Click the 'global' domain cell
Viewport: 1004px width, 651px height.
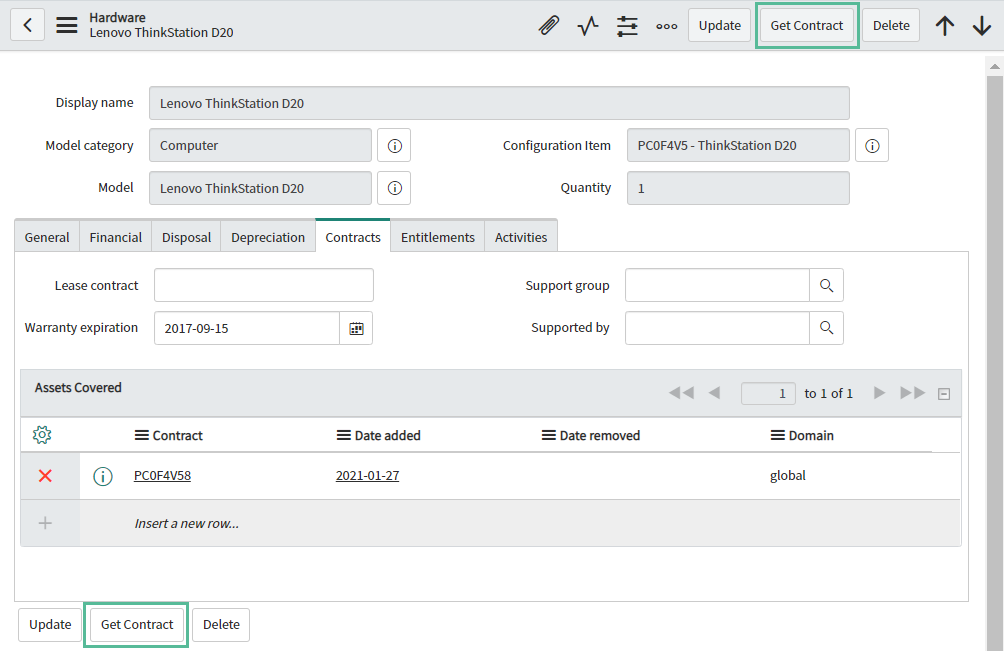pos(788,476)
